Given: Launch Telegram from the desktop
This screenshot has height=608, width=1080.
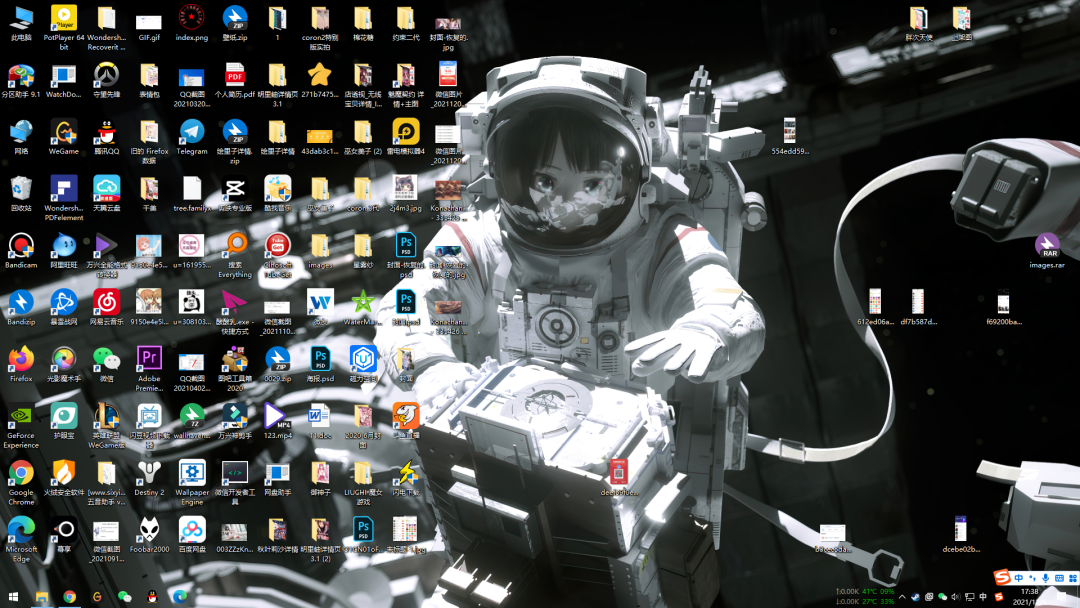Looking at the screenshot, I should pos(191,136).
